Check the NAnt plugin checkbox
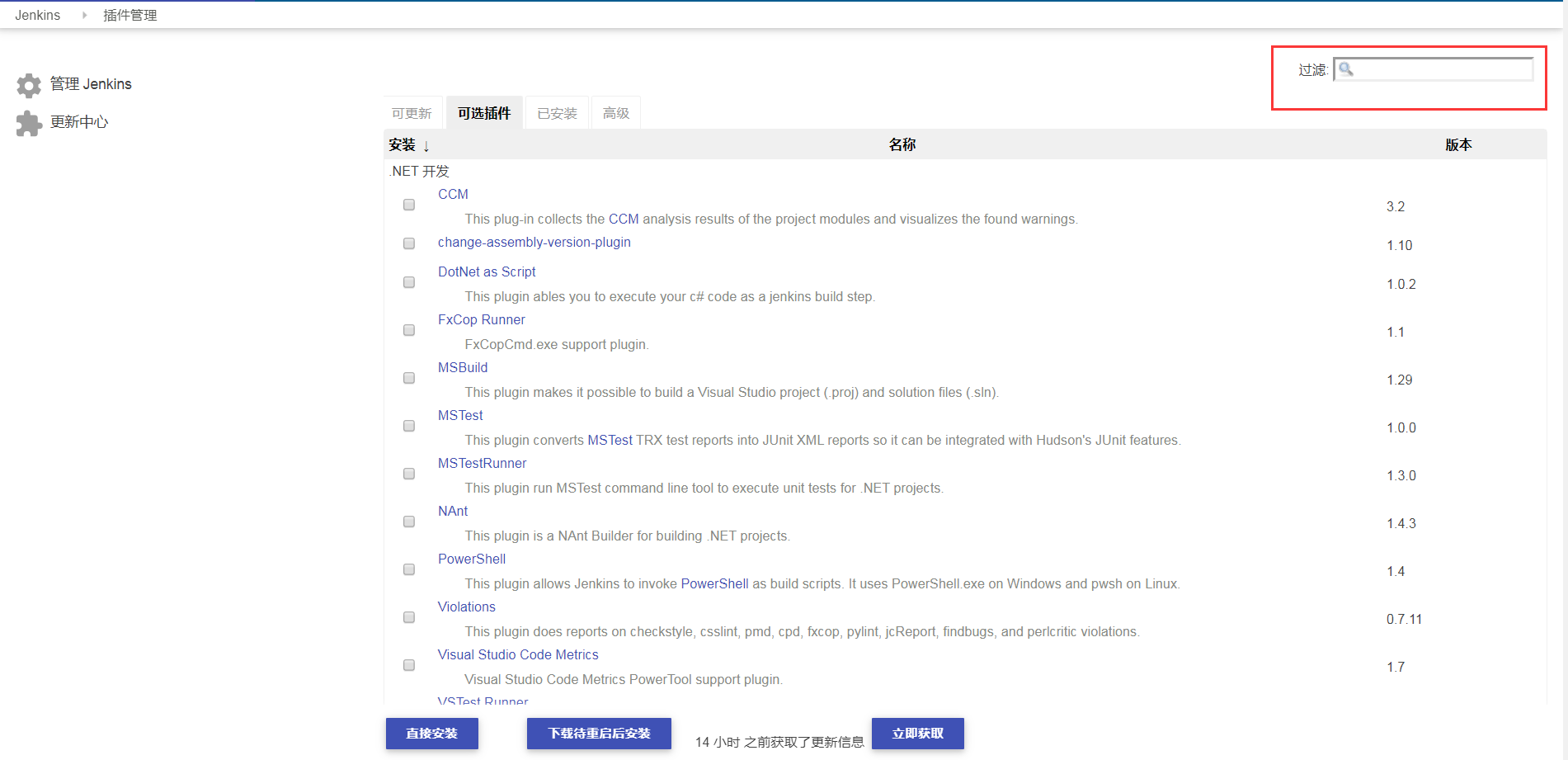Viewport: 1568px width, 760px height. coord(409,522)
